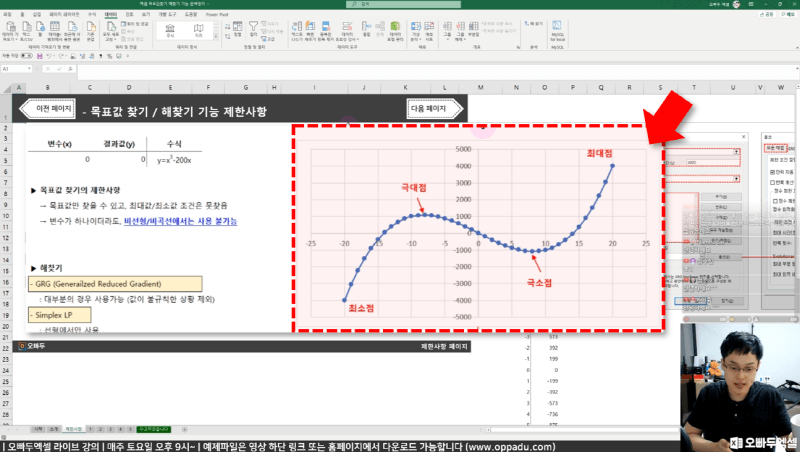Click the Solver (해 찾기) button in ribbon

pos(534,24)
